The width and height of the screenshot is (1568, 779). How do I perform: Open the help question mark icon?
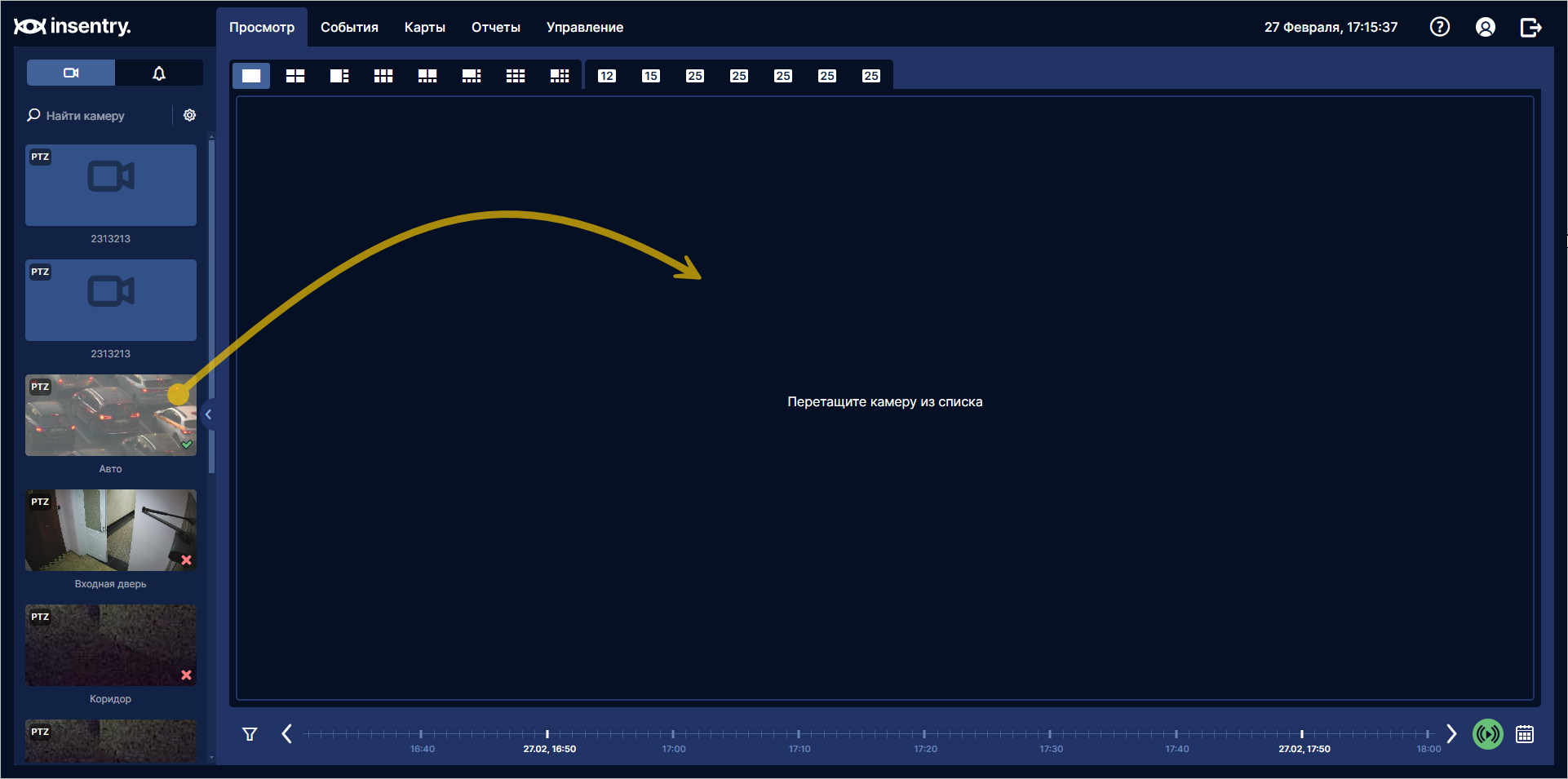tap(1440, 27)
